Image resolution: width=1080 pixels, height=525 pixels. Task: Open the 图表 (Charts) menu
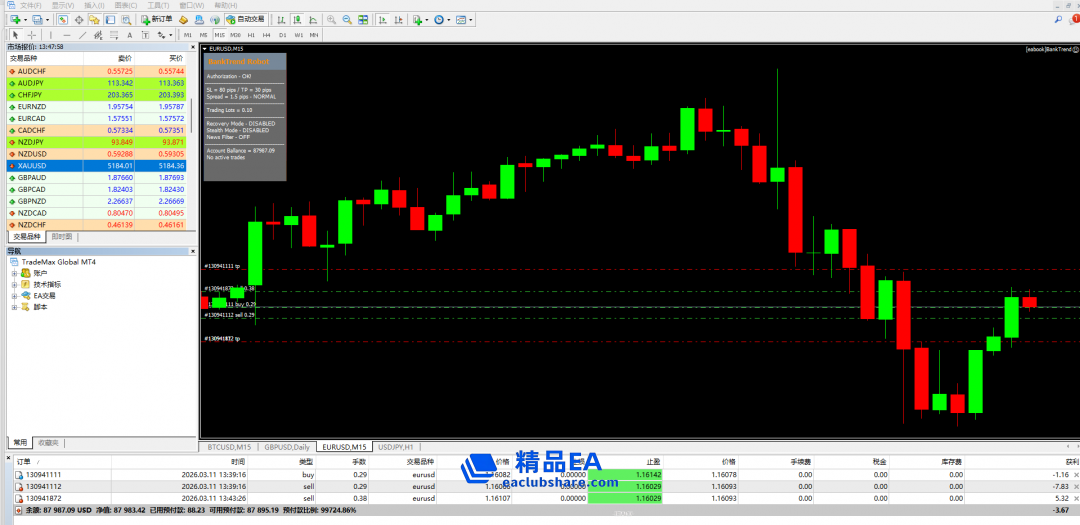tap(126, 5)
